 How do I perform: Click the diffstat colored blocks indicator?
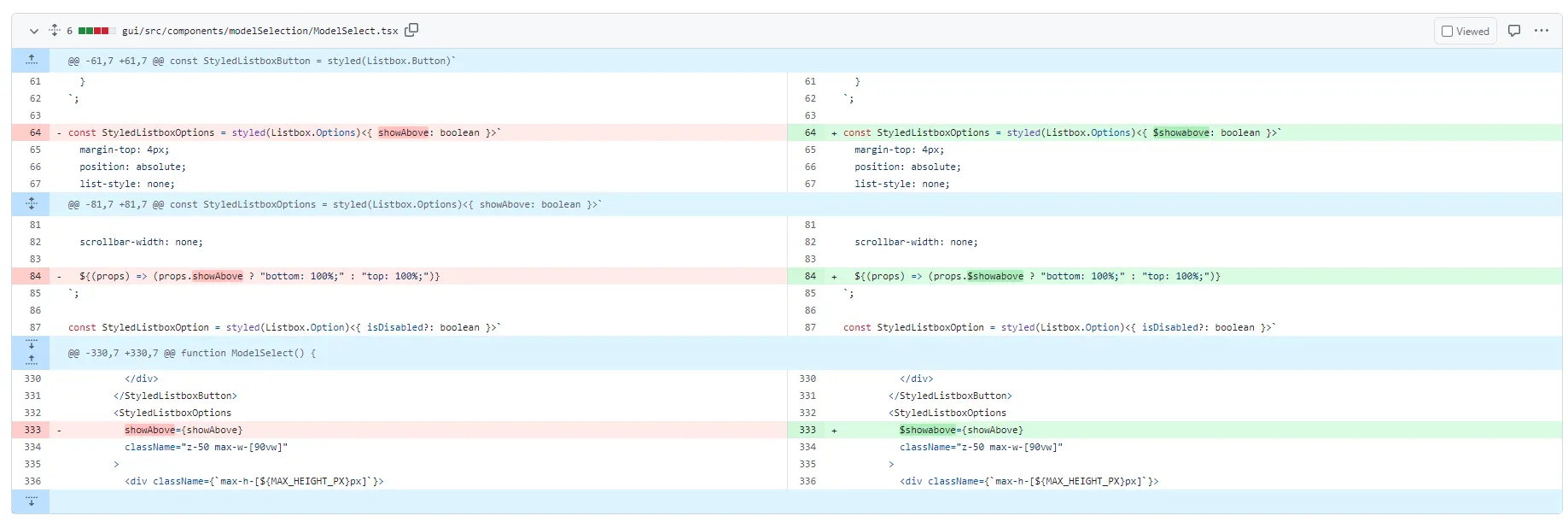pos(96,31)
